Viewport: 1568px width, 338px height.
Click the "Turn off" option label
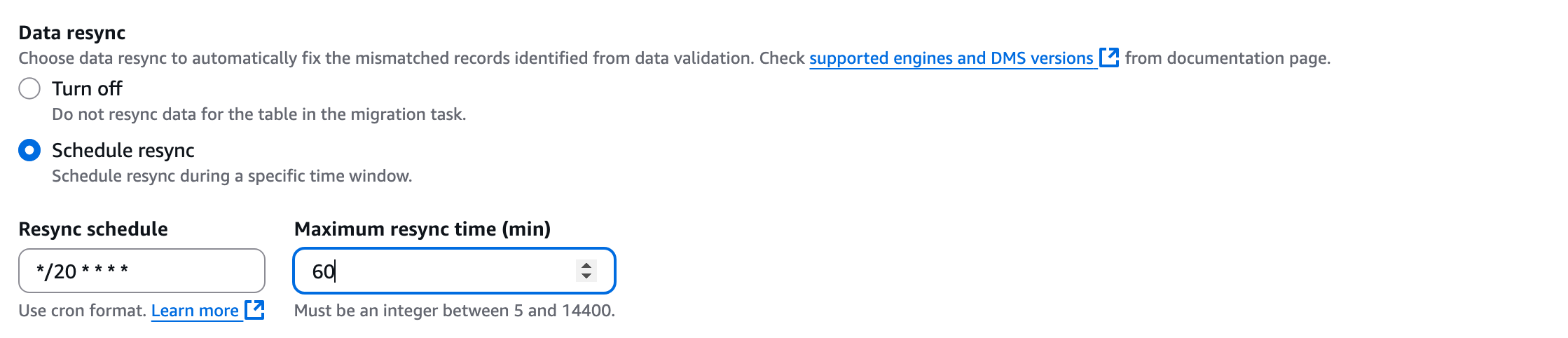(87, 89)
